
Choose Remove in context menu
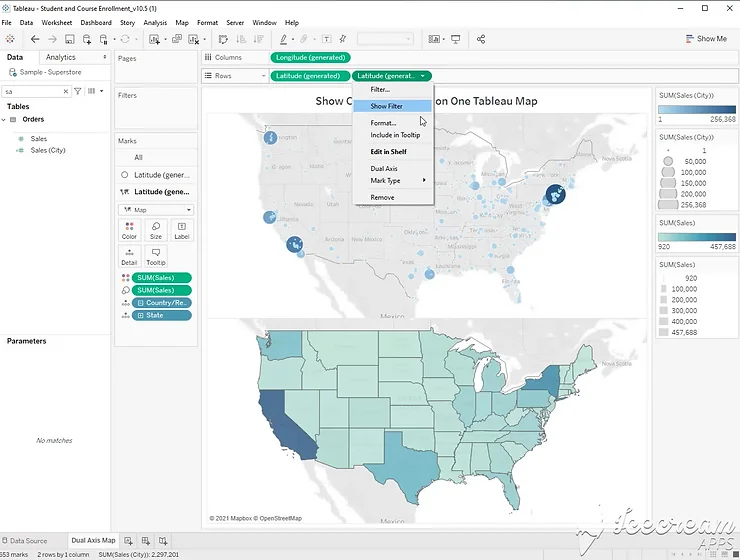coord(392,197)
